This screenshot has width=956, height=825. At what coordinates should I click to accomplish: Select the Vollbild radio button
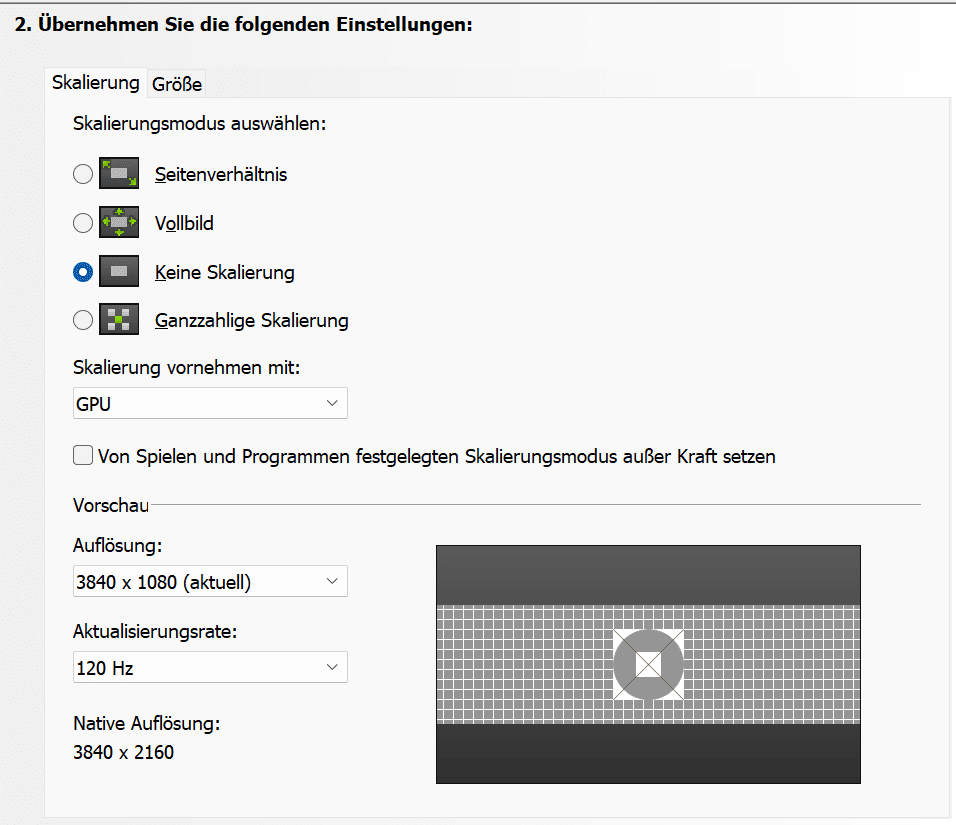(83, 223)
